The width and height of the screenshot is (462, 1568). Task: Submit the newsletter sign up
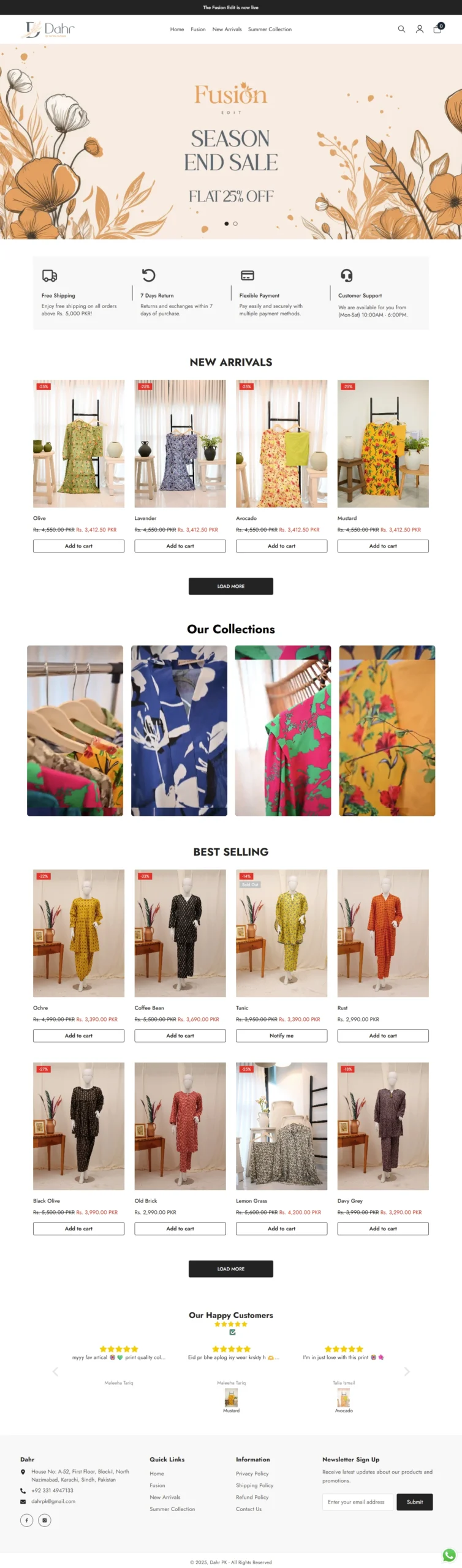point(415,1501)
